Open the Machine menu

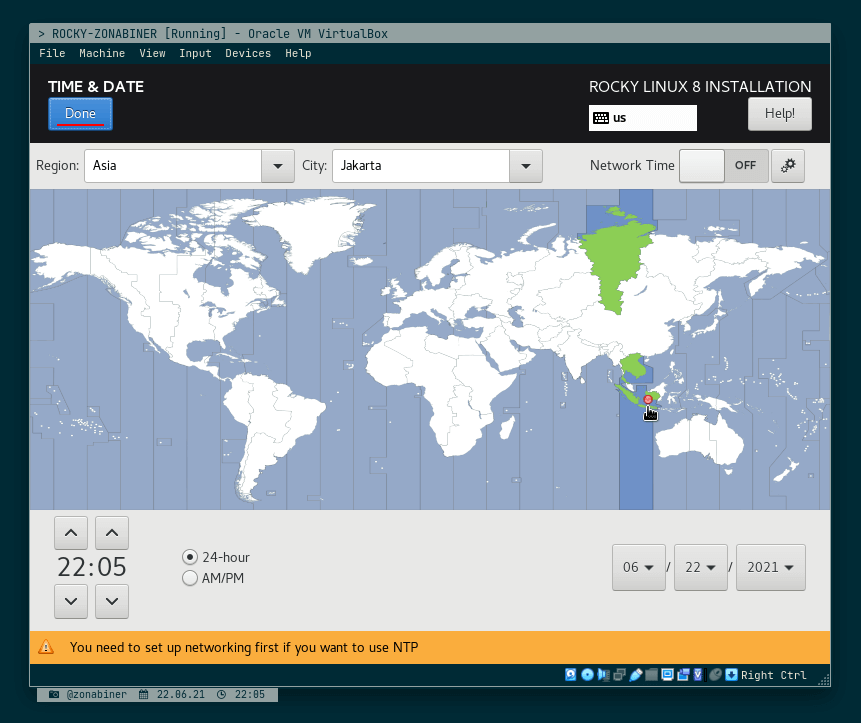coord(102,53)
